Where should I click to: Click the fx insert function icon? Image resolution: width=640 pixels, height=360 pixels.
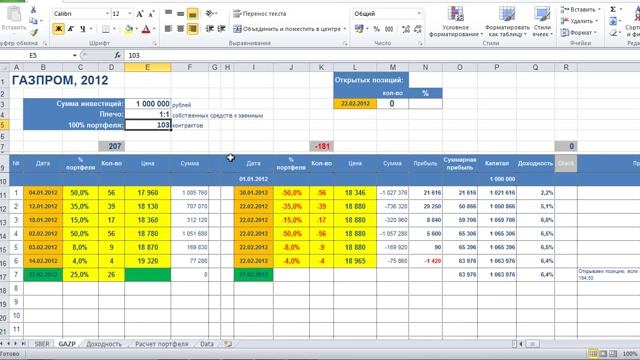coord(118,55)
